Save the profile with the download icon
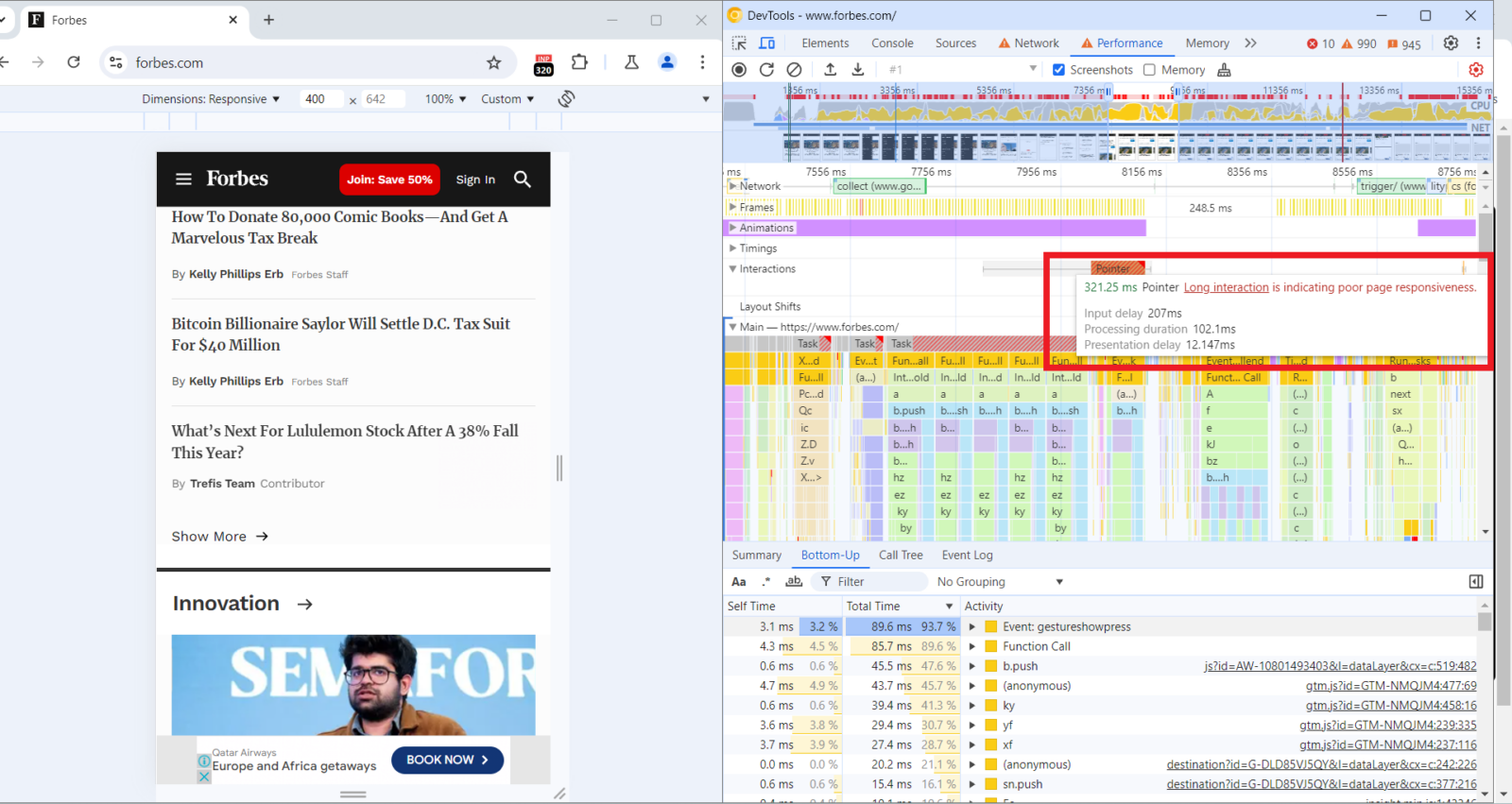1512x804 pixels. (858, 70)
